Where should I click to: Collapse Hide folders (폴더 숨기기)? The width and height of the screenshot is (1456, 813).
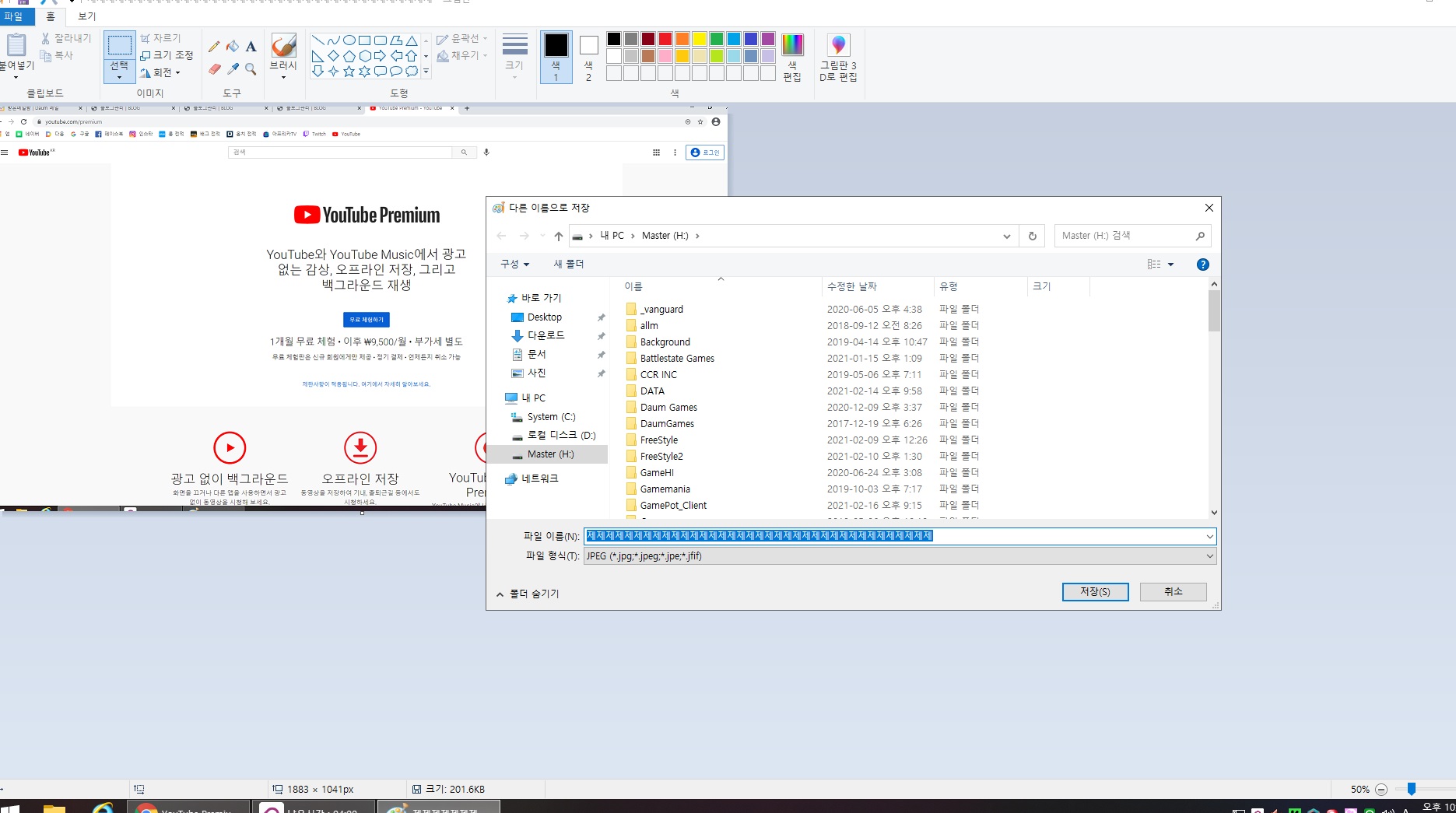click(528, 594)
